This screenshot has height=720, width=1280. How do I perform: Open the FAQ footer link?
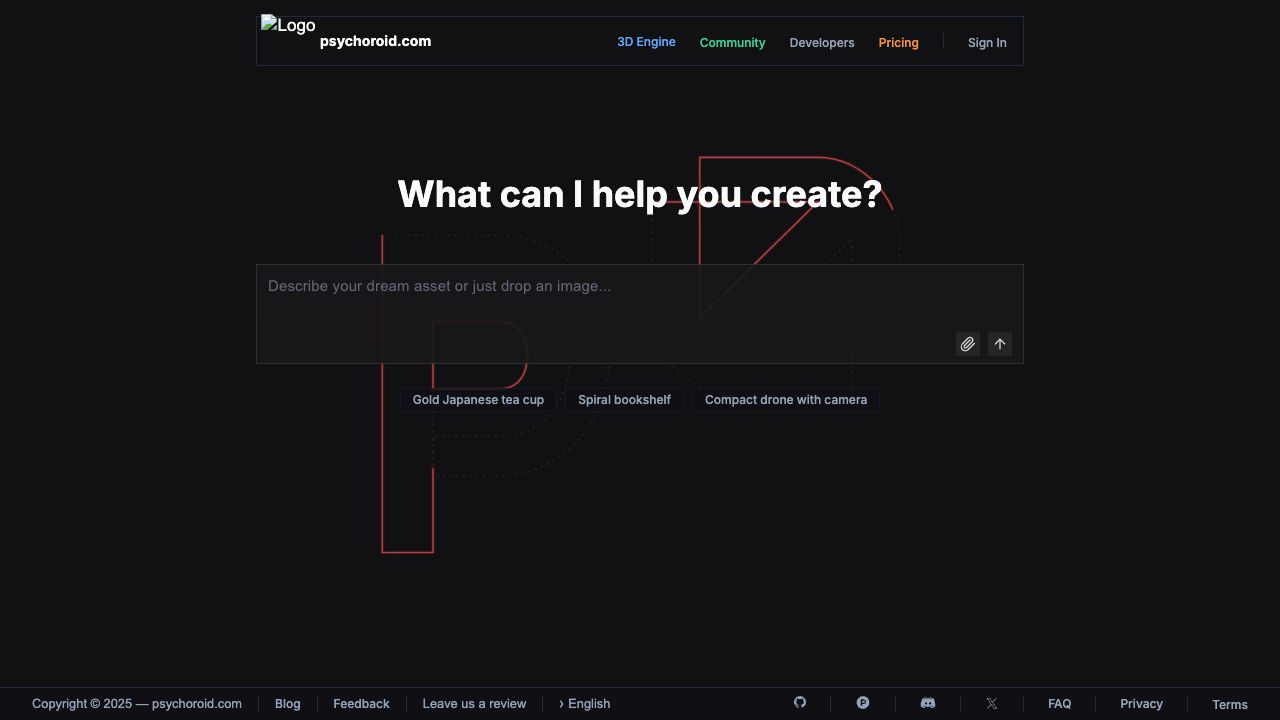pos(1059,704)
